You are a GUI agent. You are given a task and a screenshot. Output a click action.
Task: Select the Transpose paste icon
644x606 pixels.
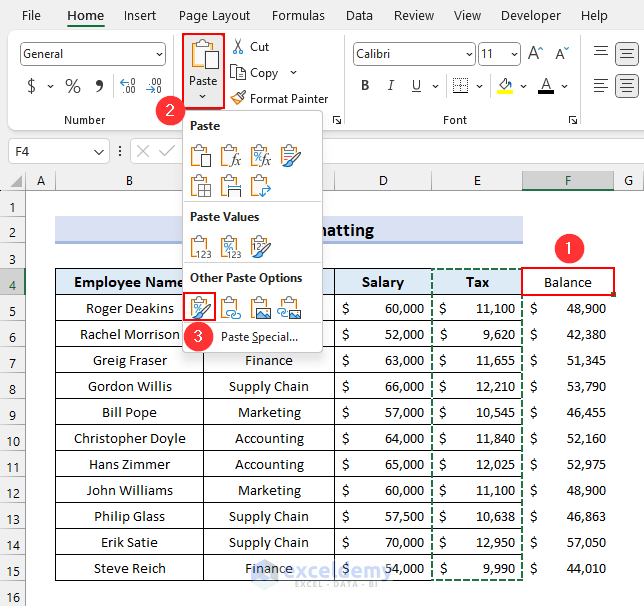coord(260,185)
